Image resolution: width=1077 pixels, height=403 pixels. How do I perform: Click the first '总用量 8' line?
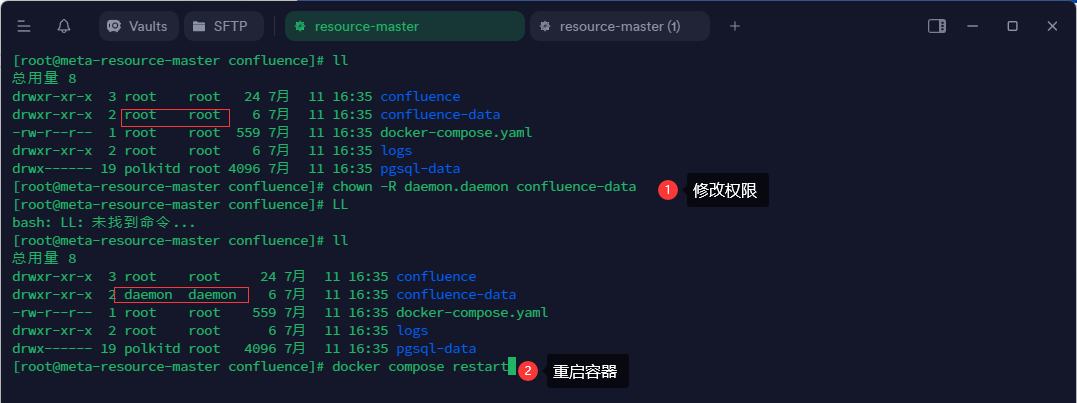click(45, 78)
